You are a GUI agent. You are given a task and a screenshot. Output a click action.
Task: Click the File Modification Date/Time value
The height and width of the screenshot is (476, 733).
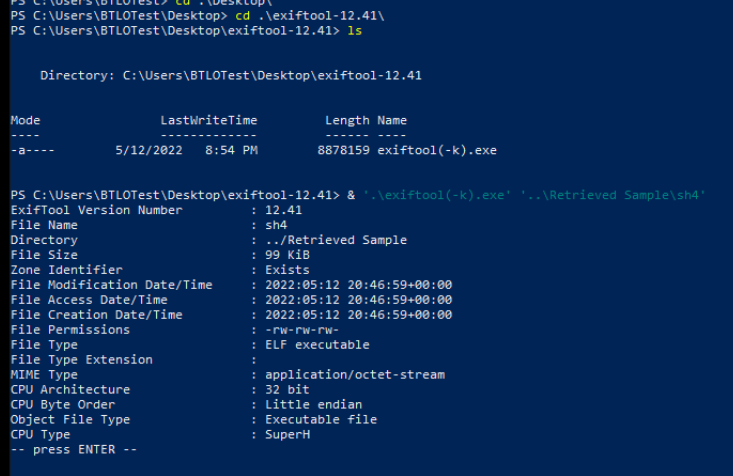point(358,285)
